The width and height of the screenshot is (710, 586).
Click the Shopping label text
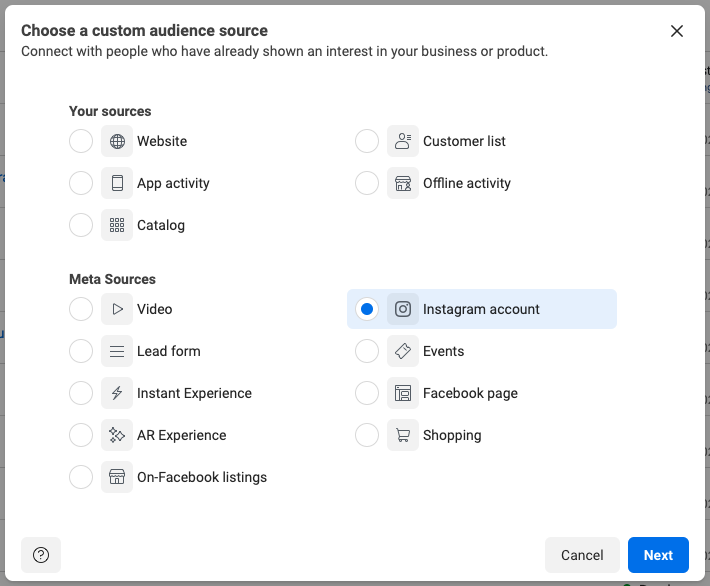pyautogui.click(x=452, y=436)
